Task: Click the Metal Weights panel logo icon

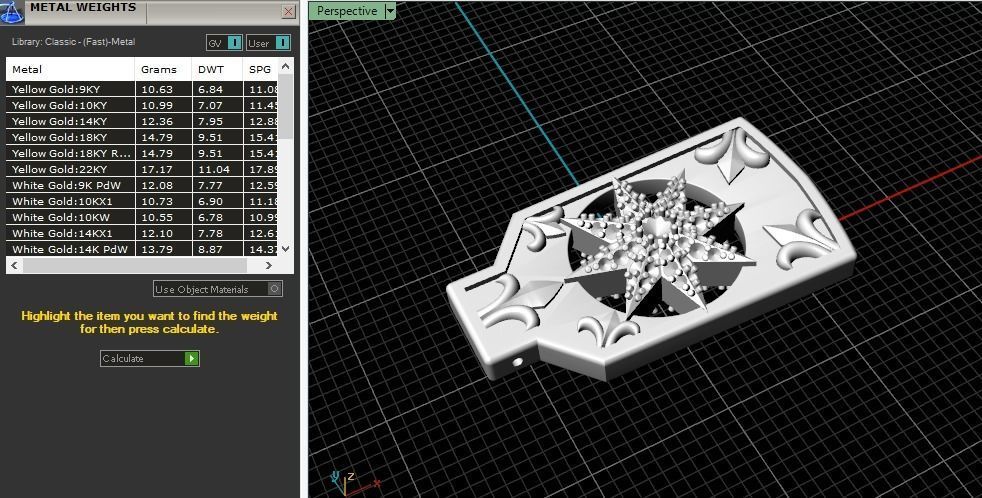Action: click(12, 12)
